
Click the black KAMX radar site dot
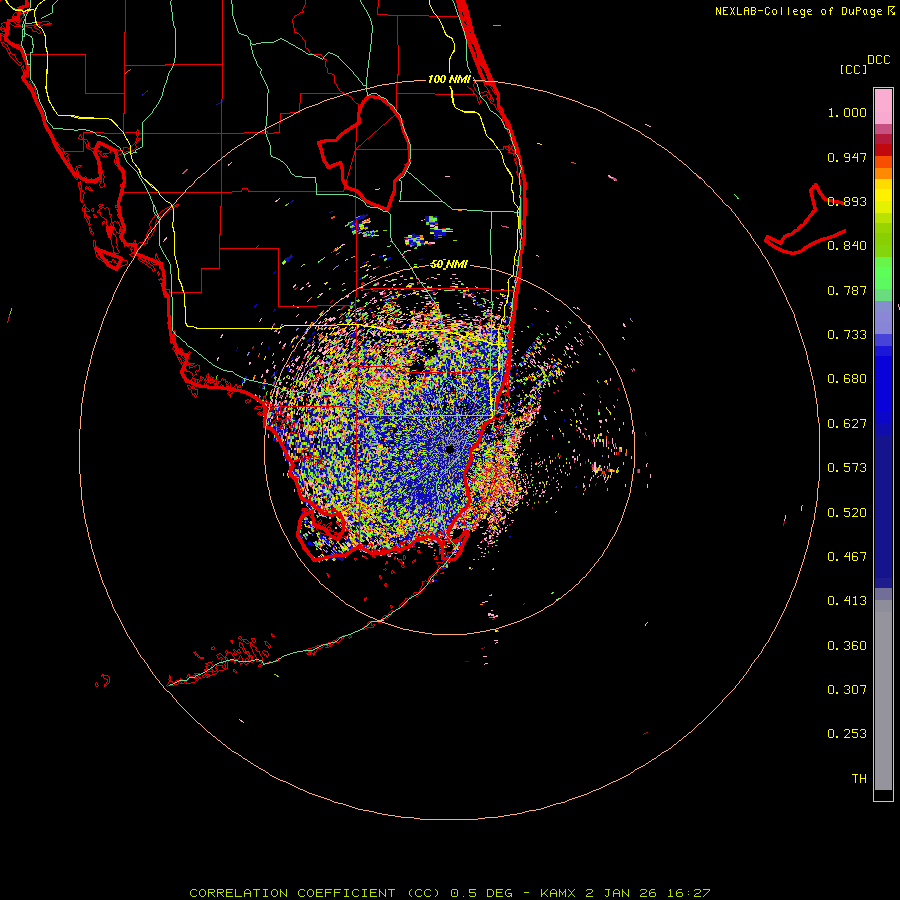[449, 449]
